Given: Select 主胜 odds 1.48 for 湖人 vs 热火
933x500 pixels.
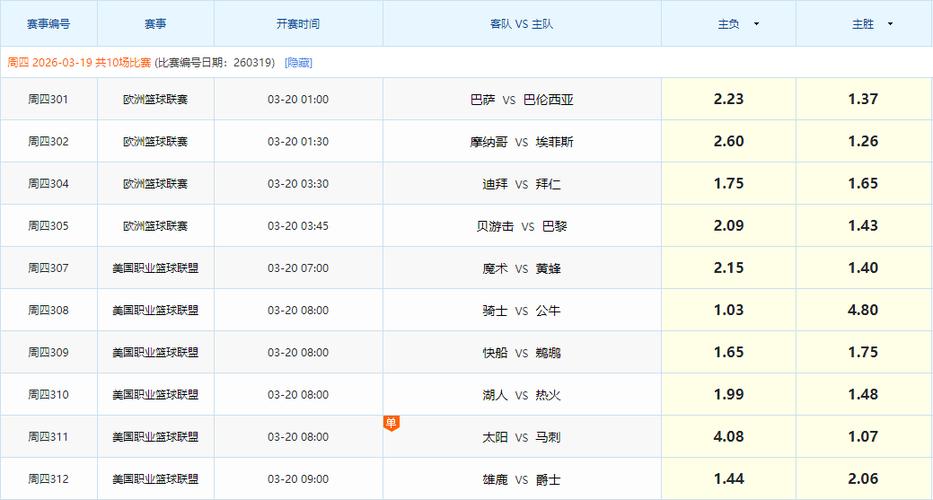Looking at the screenshot, I should [x=864, y=395].
